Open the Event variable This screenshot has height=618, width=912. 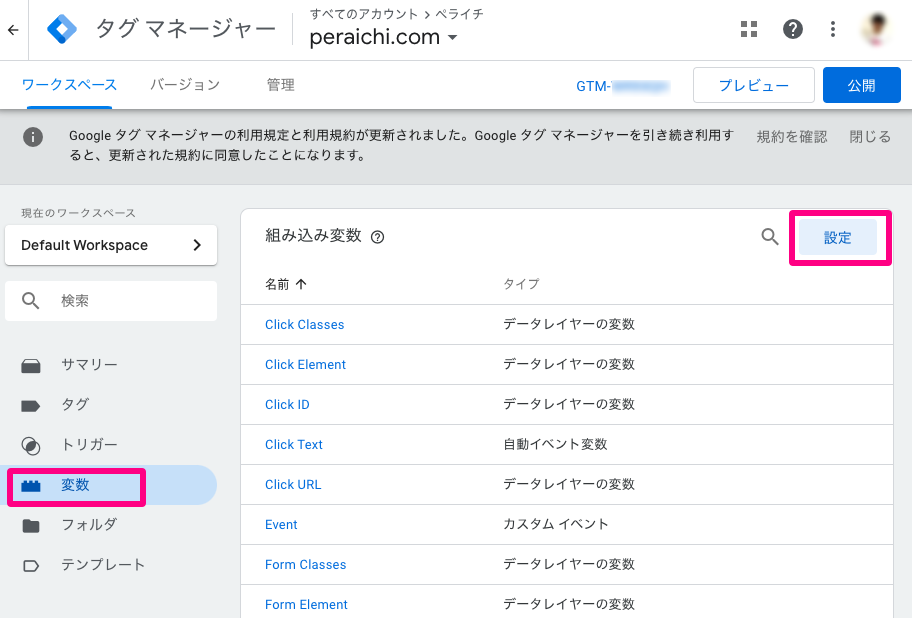pos(281,525)
